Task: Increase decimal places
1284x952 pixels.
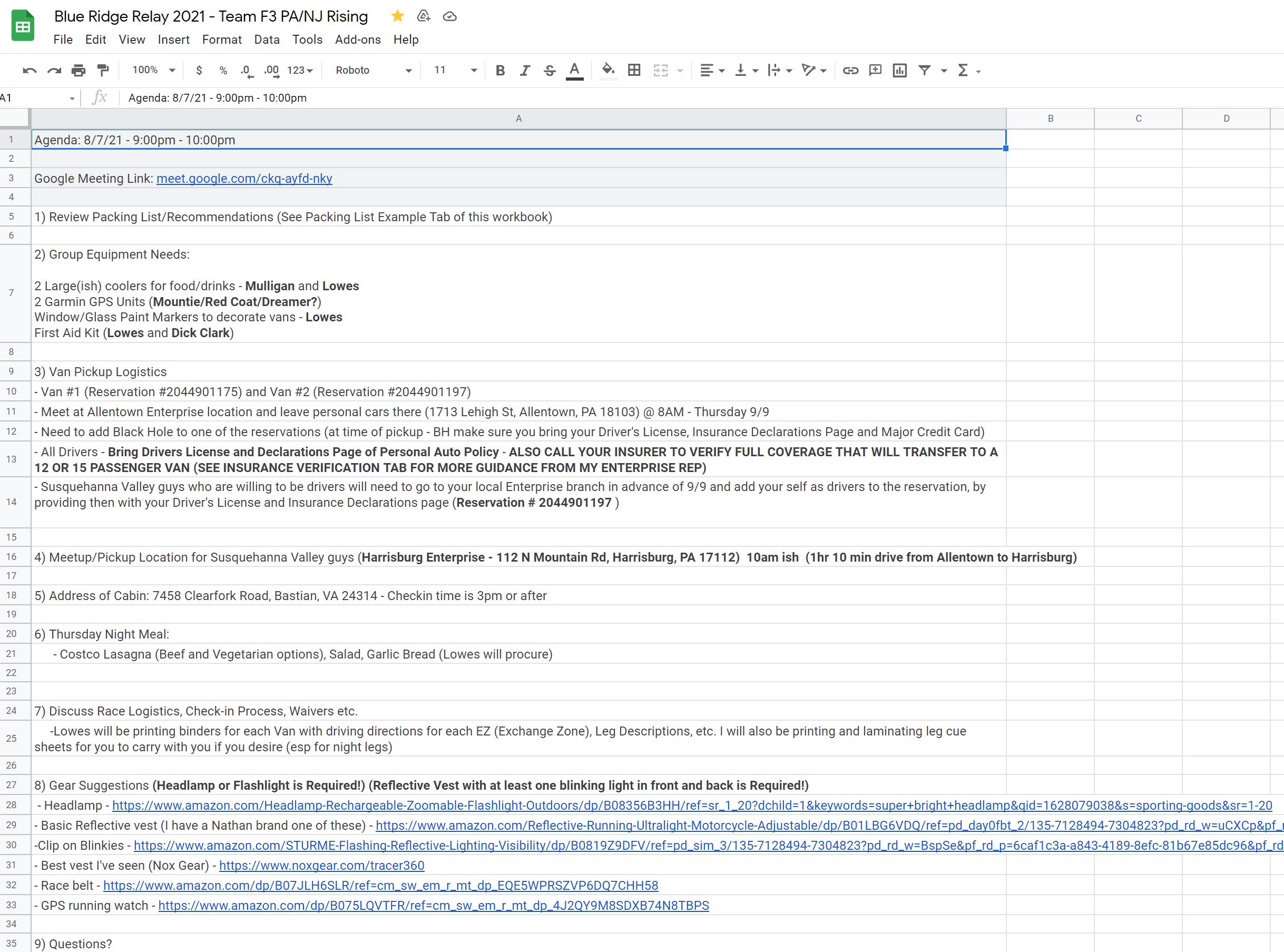Action: click(x=271, y=71)
